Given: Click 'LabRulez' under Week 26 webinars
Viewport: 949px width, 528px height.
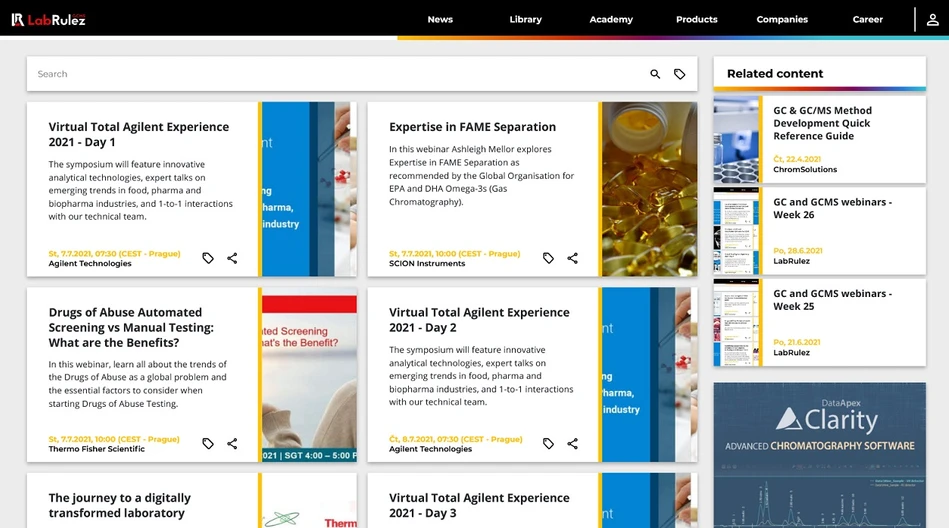Looking at the screenshot, I should coord(791,261).
